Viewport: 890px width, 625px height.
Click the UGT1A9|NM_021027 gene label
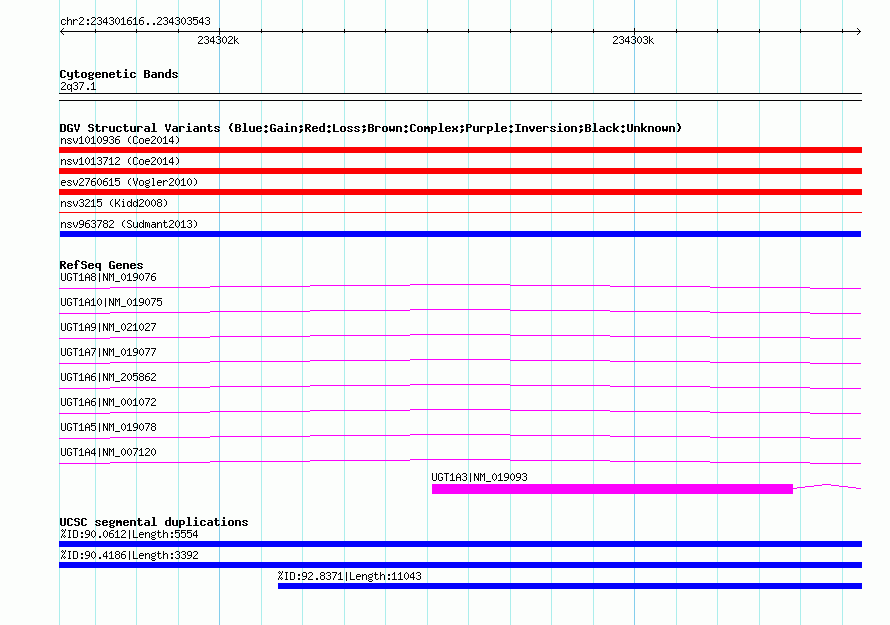108,328
